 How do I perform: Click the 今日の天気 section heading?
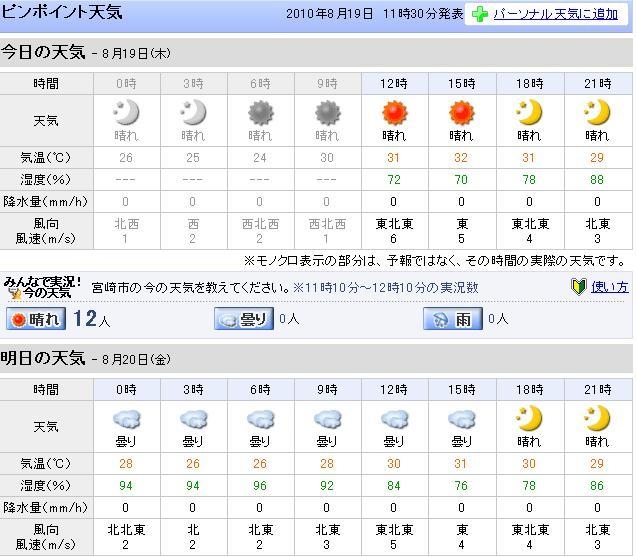click(43, 50)
